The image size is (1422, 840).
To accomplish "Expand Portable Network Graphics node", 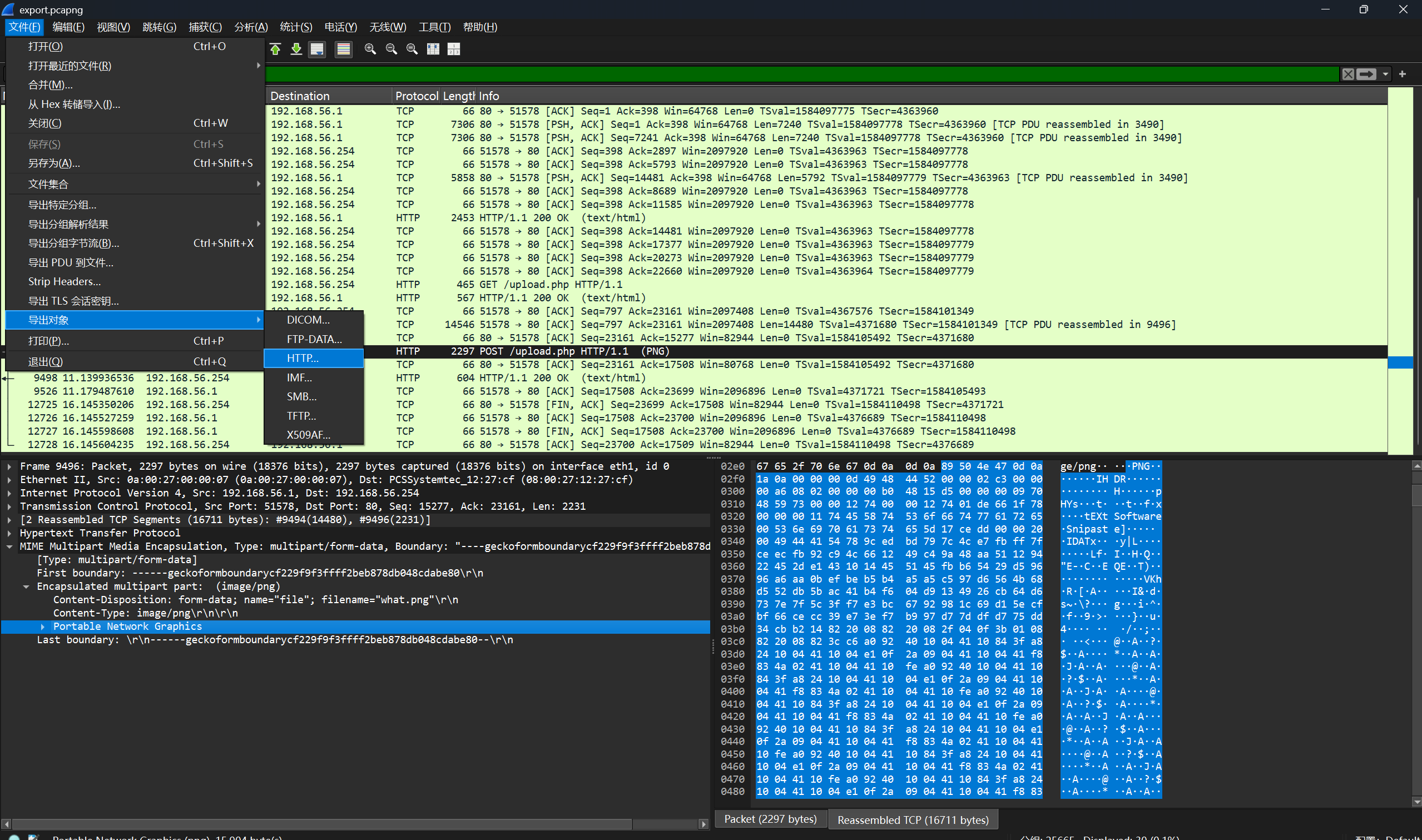I will tap(42, 627).
